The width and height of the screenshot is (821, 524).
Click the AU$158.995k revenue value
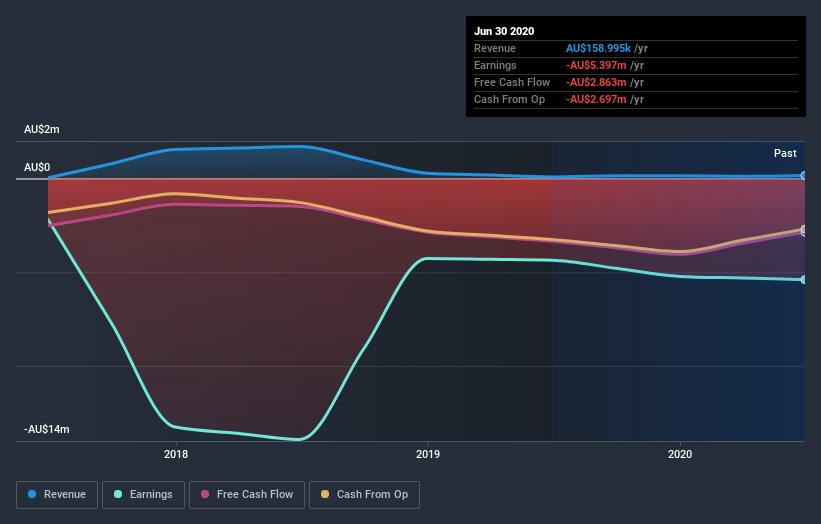click(598, 48)
